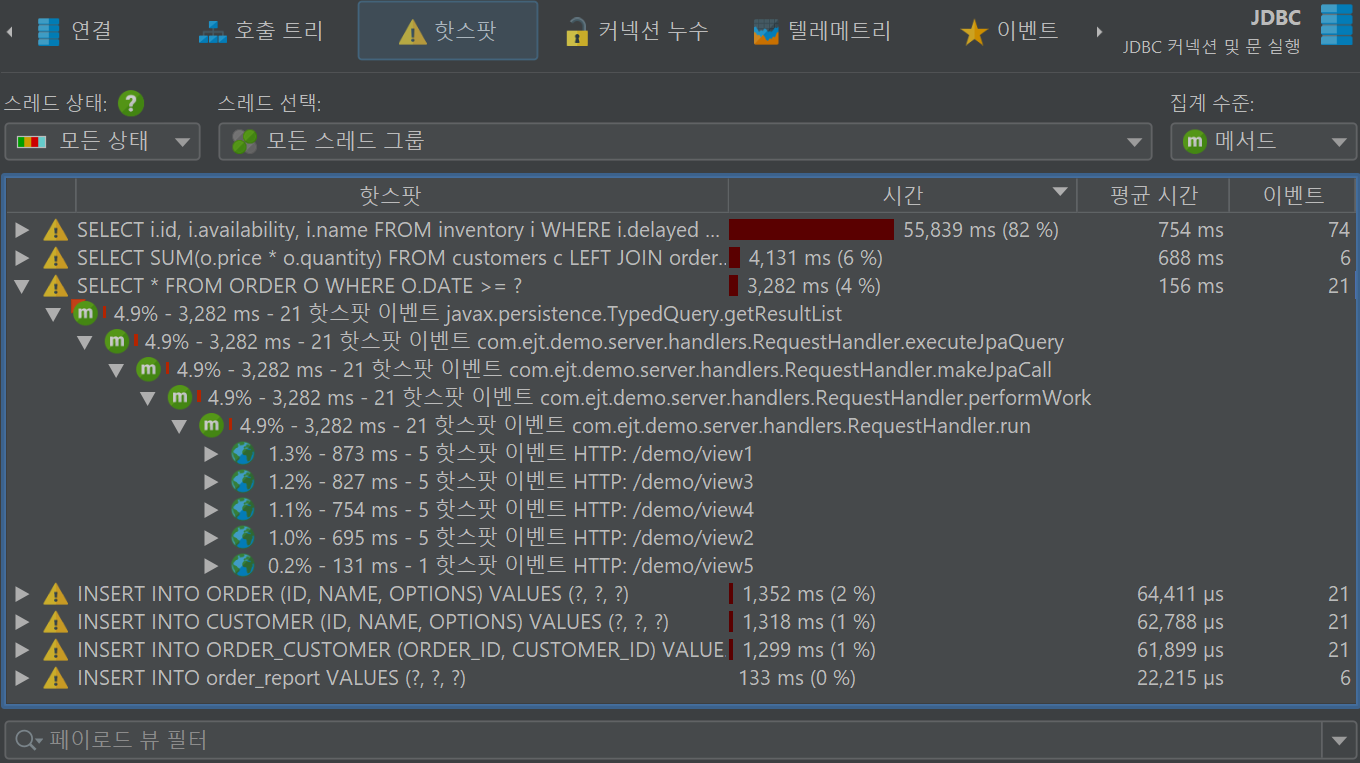Image resolution: width=1360 pixels, height=763 pixels.
Task: Select the '754 ms' average time cell
Action: 1190,230
